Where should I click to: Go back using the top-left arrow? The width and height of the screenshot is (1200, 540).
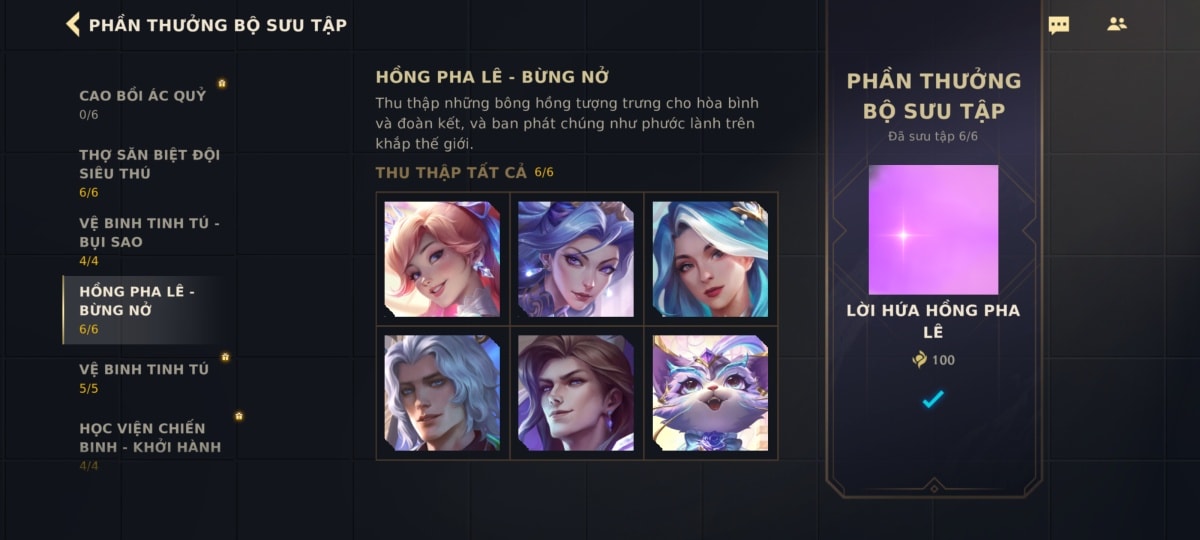pyautogui.click(x=73, y=24)
